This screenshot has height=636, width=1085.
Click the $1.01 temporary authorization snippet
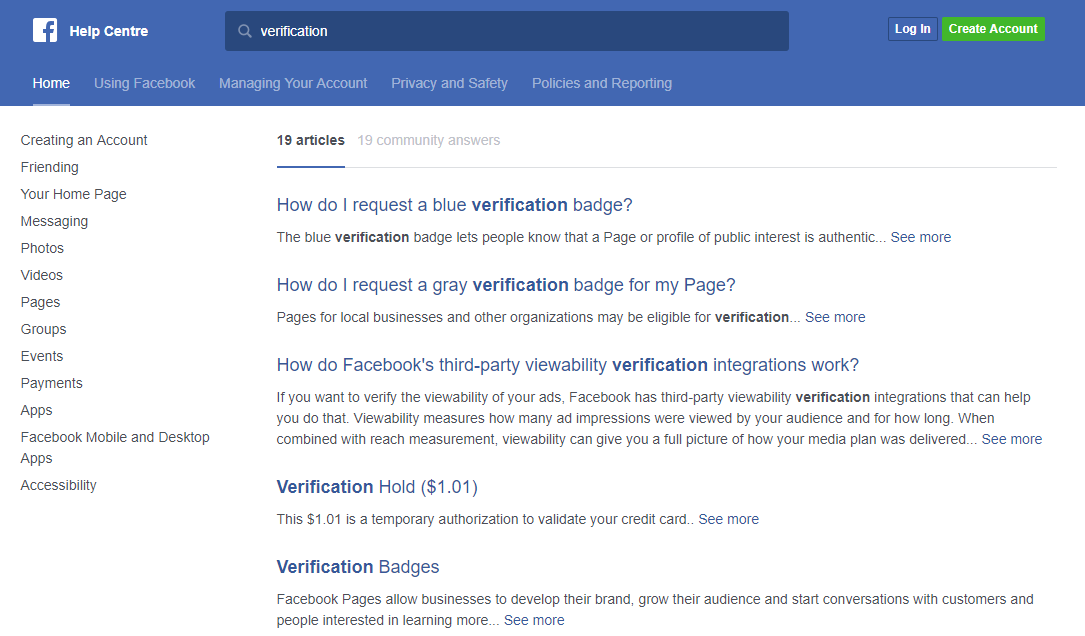coord(484,520)
